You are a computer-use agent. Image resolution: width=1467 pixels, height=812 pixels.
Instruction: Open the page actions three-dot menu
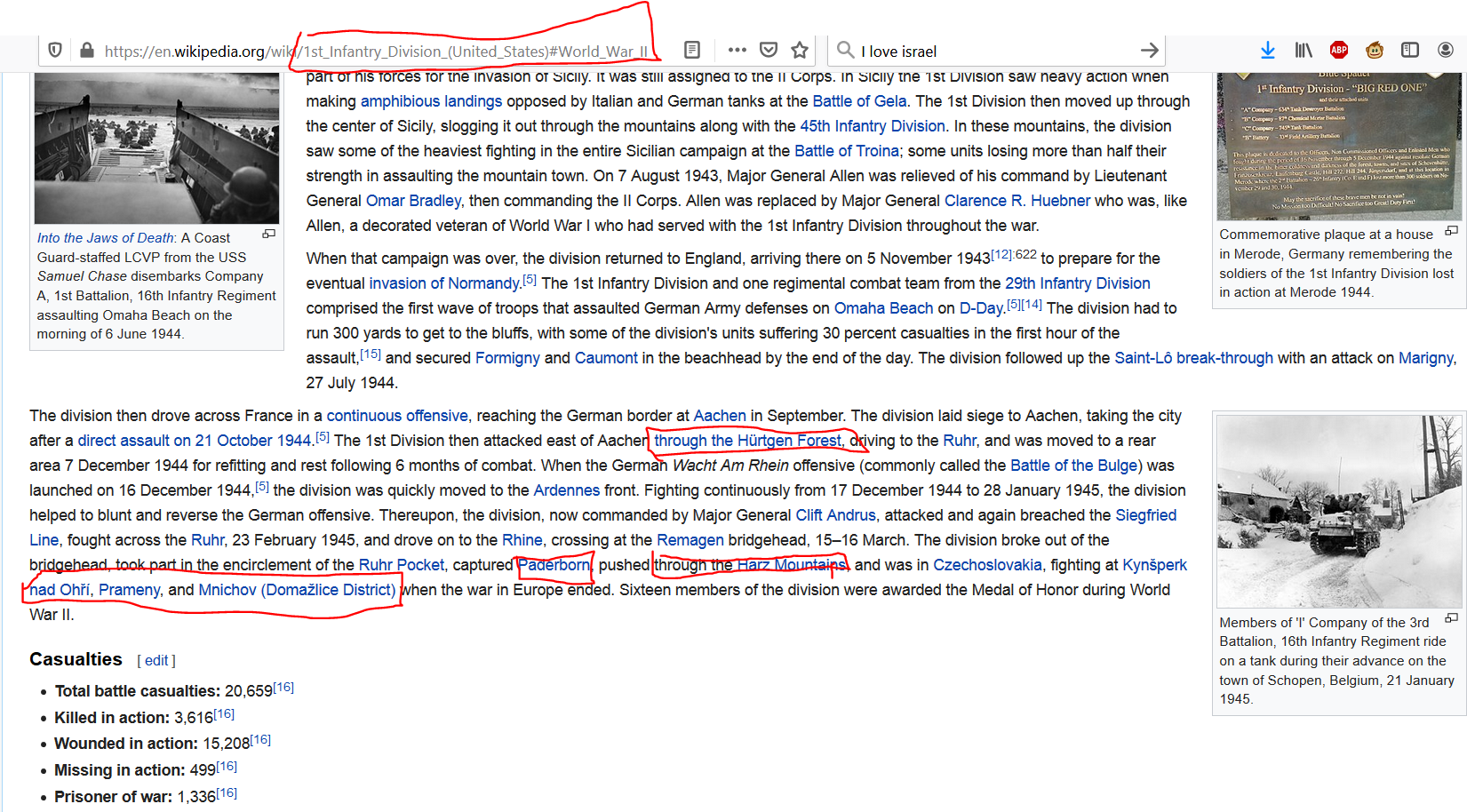[x=737, y=50]
